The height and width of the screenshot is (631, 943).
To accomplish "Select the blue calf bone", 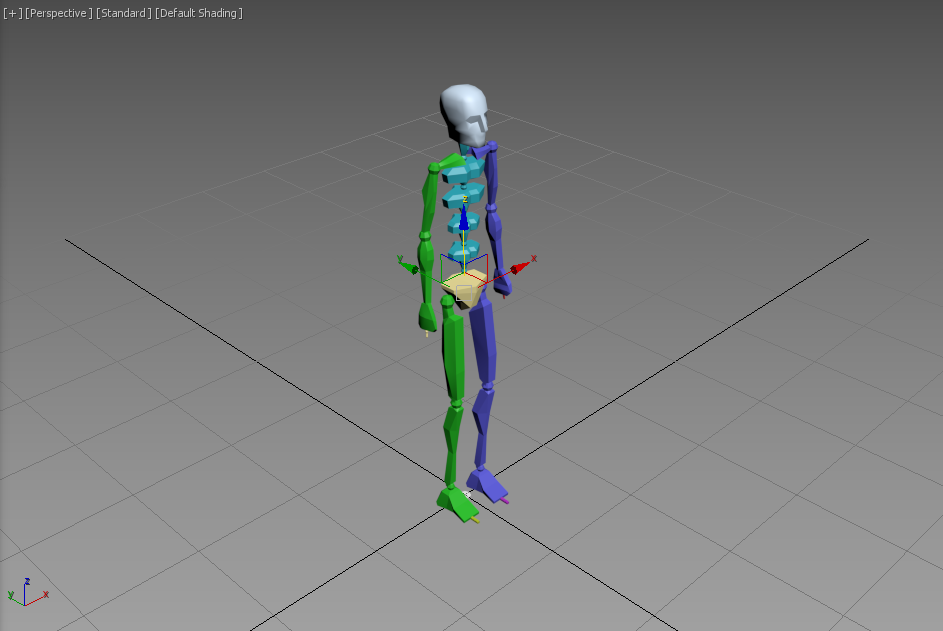I will [x=482, y=426].
